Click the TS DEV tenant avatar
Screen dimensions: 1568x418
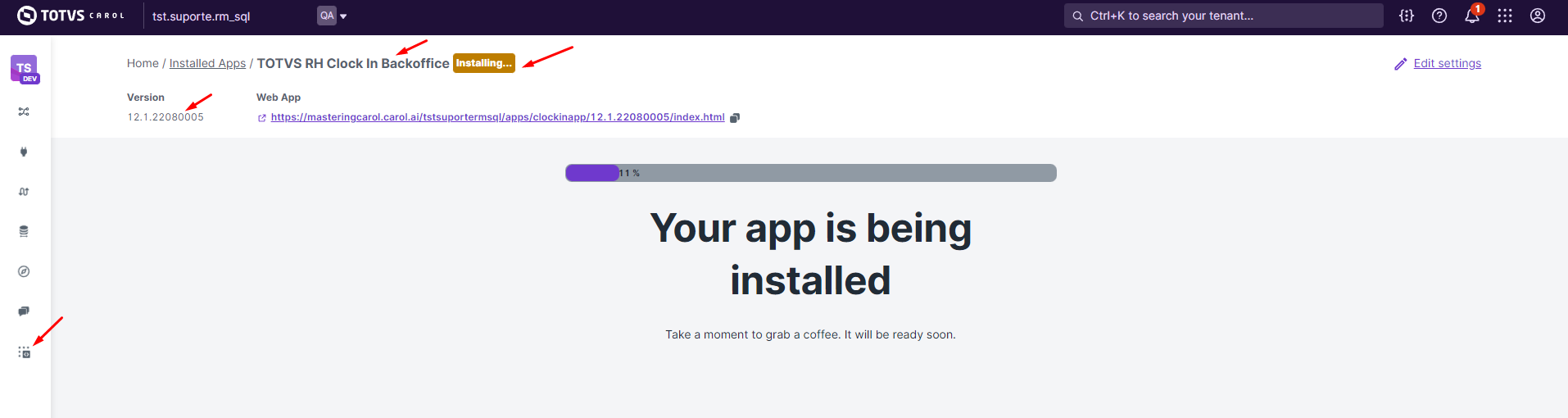25,69
